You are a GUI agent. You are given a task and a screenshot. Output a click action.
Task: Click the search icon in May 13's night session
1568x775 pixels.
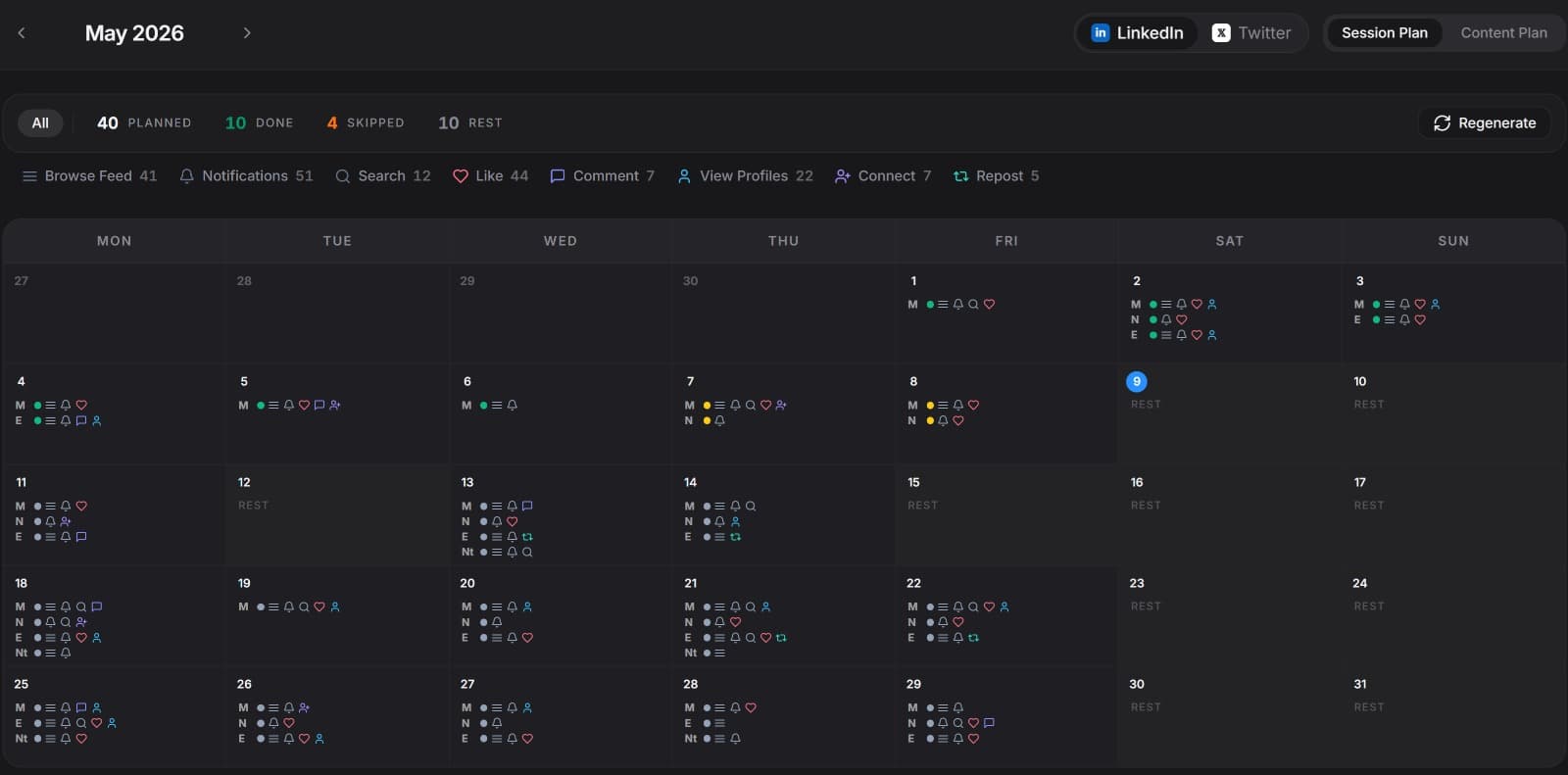527,553
